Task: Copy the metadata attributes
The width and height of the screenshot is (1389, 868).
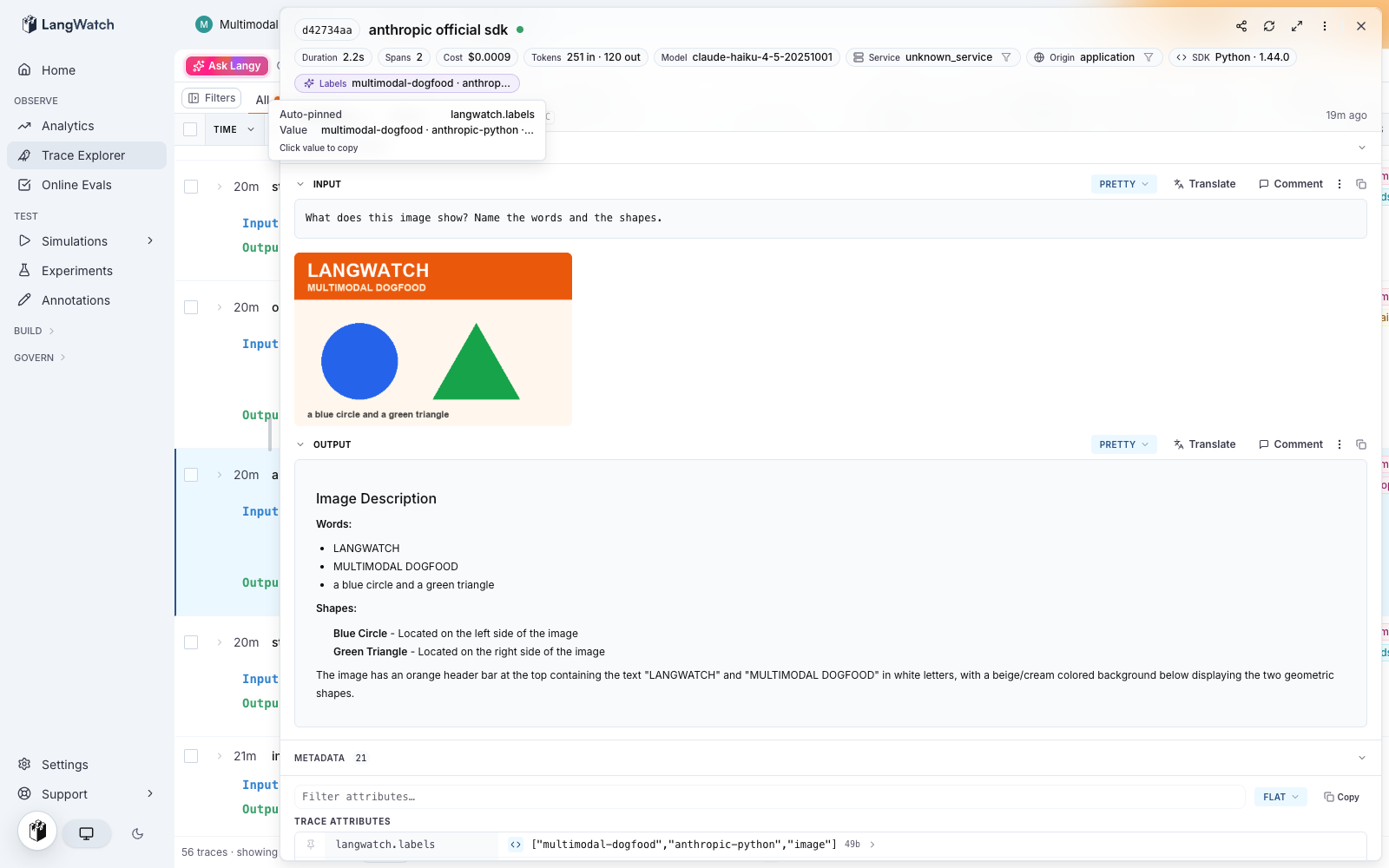Action: pyautogui.click(x=1341, y=797)
